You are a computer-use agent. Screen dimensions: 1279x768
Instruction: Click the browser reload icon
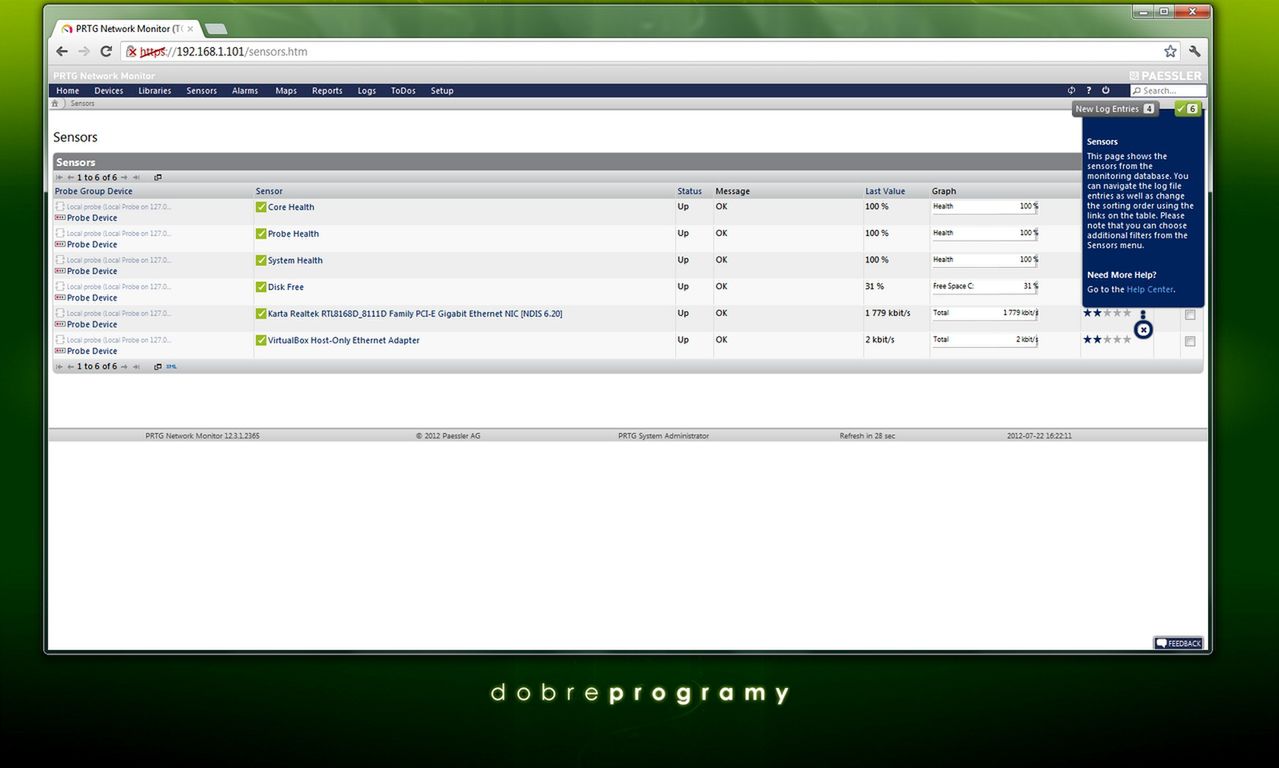coord(106,51)
